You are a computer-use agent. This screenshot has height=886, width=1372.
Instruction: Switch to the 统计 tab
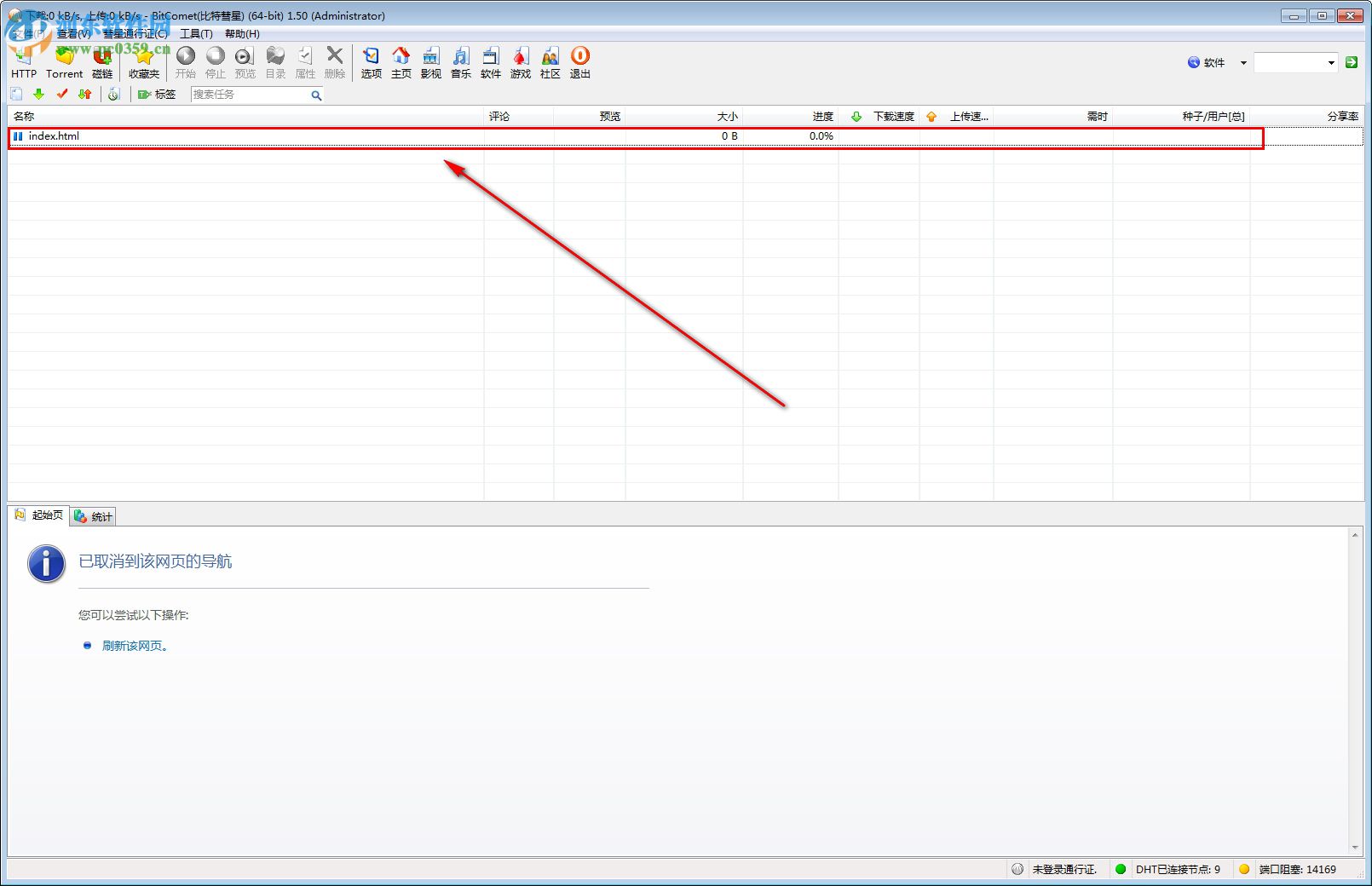[x=93, y=516]
